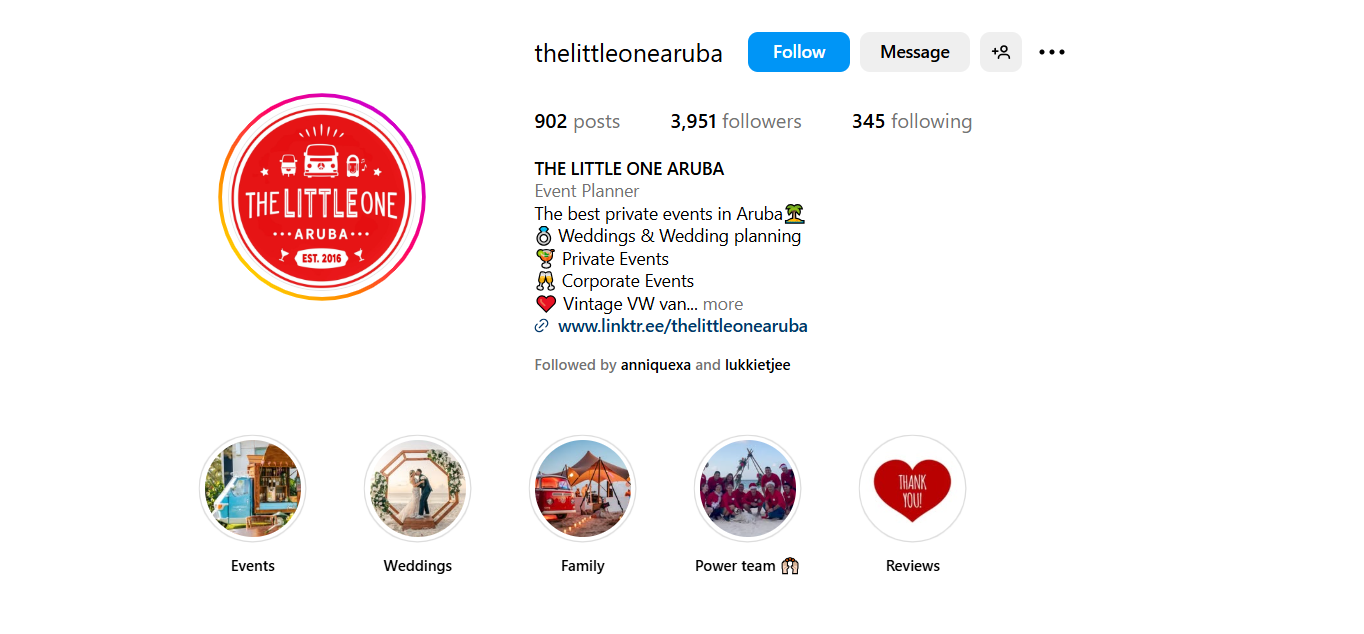Send a message via Message button
Image resolution: width=1364 pixels, height=634 pixels.
pyautogui.click(x=915, y=52)
